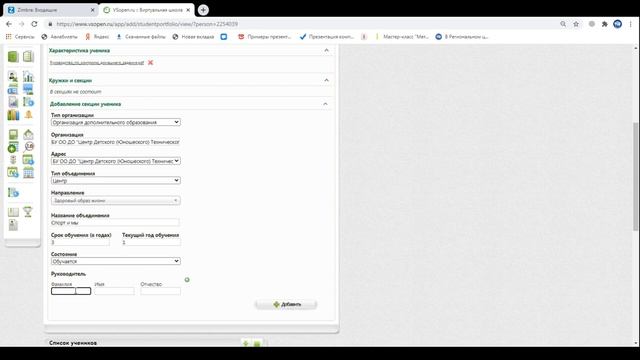The image size is (640, 360).
Task: Click the magnifier with 1.0 icon
Action: (x=28, y=147)
